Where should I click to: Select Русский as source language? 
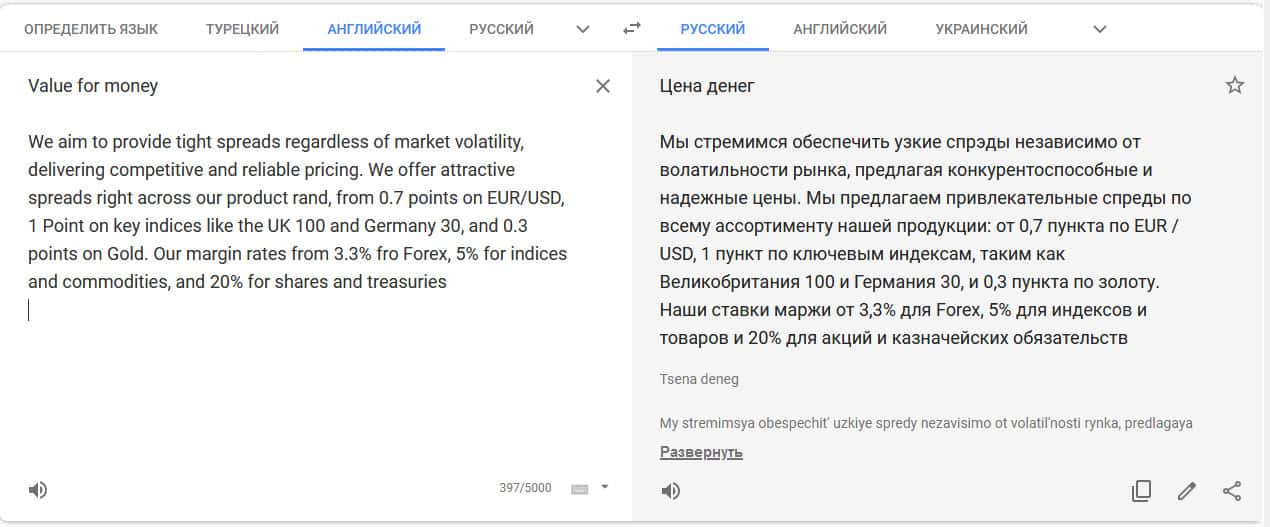[501, 29]
